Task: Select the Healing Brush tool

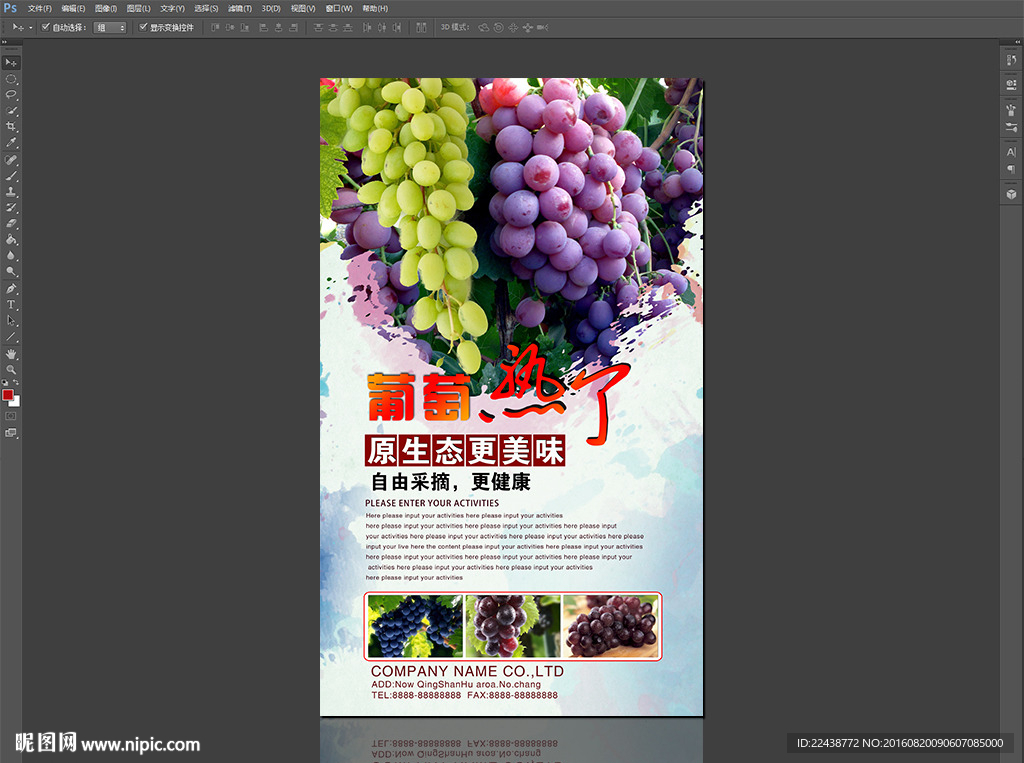Action: pyautogui.click(x=11, y=160)
